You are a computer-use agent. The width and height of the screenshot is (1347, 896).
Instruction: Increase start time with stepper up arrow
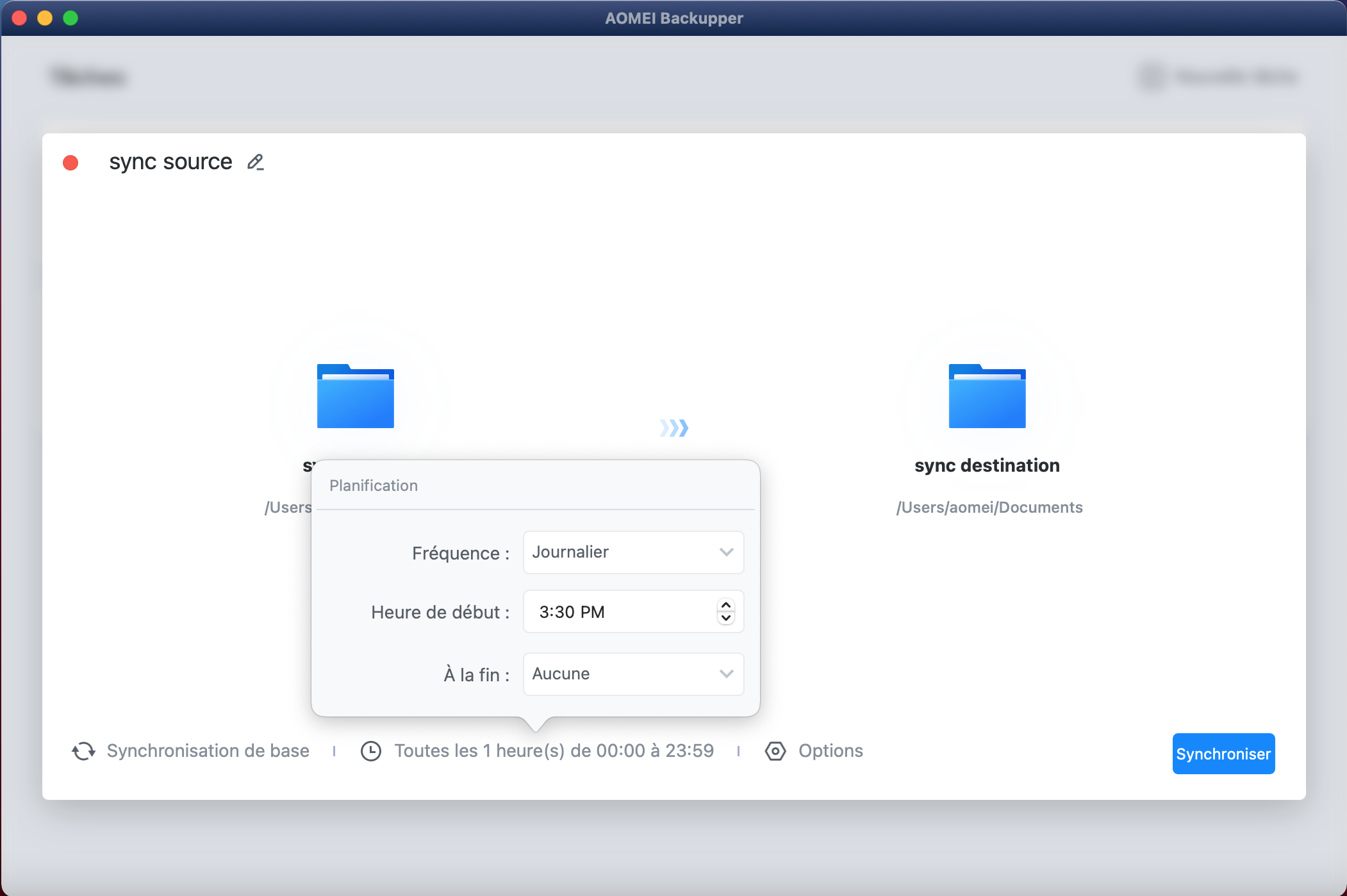(x=726, y=605)
